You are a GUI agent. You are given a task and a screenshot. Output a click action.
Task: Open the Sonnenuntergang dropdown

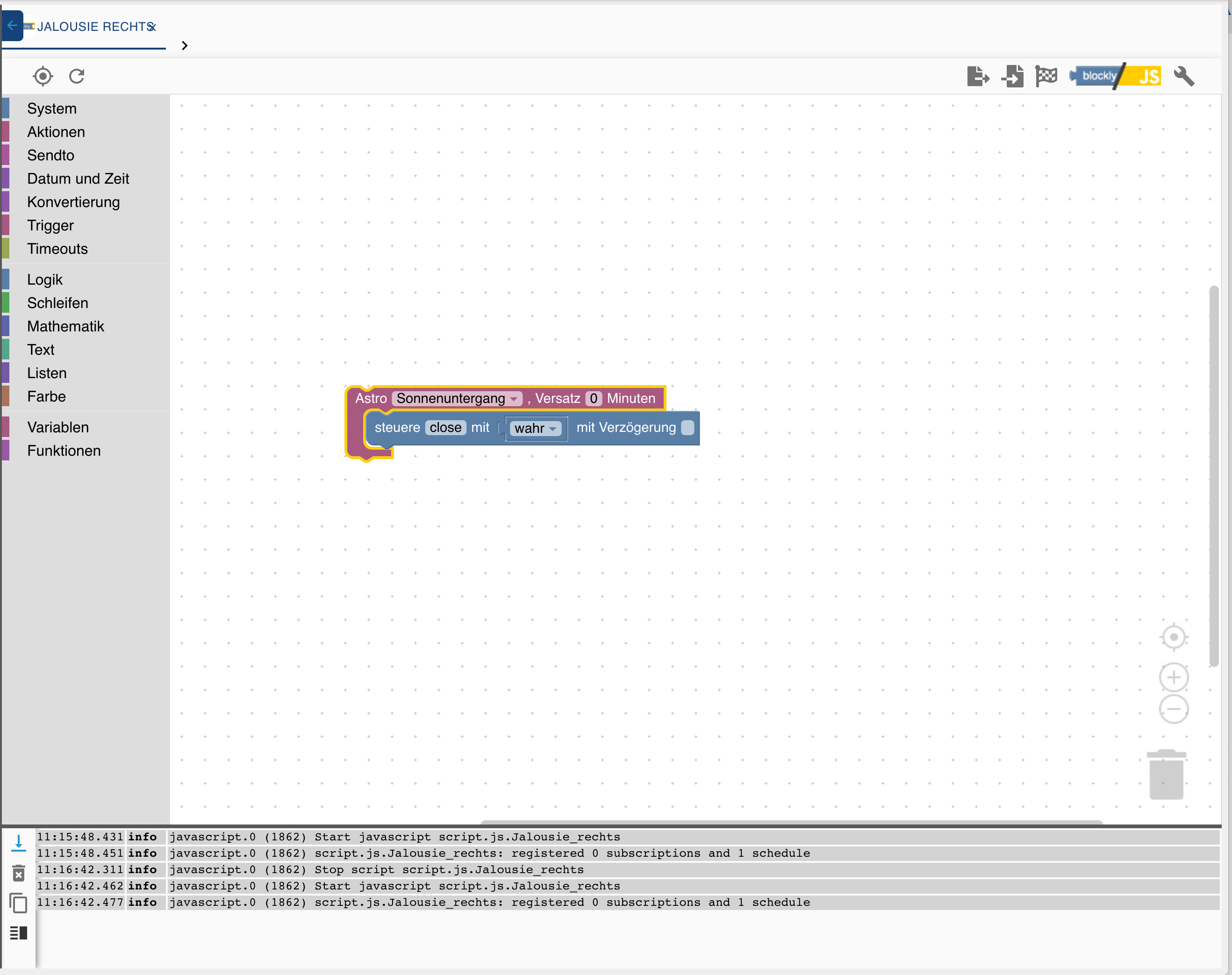click(457, 398)
